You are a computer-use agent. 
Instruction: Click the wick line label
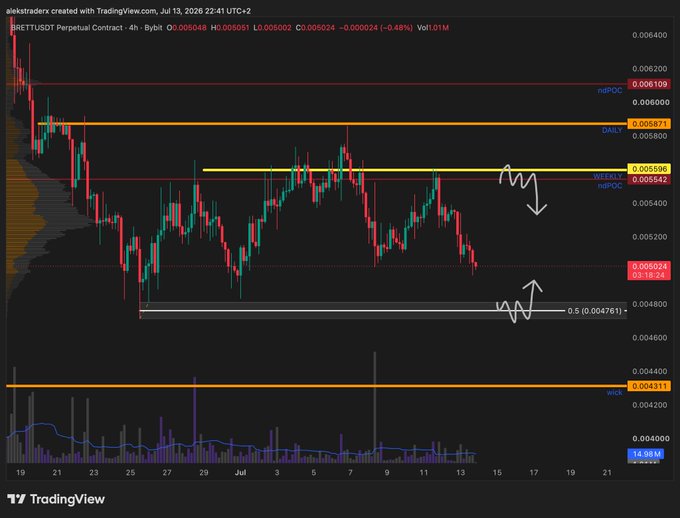tap(614, 393)
